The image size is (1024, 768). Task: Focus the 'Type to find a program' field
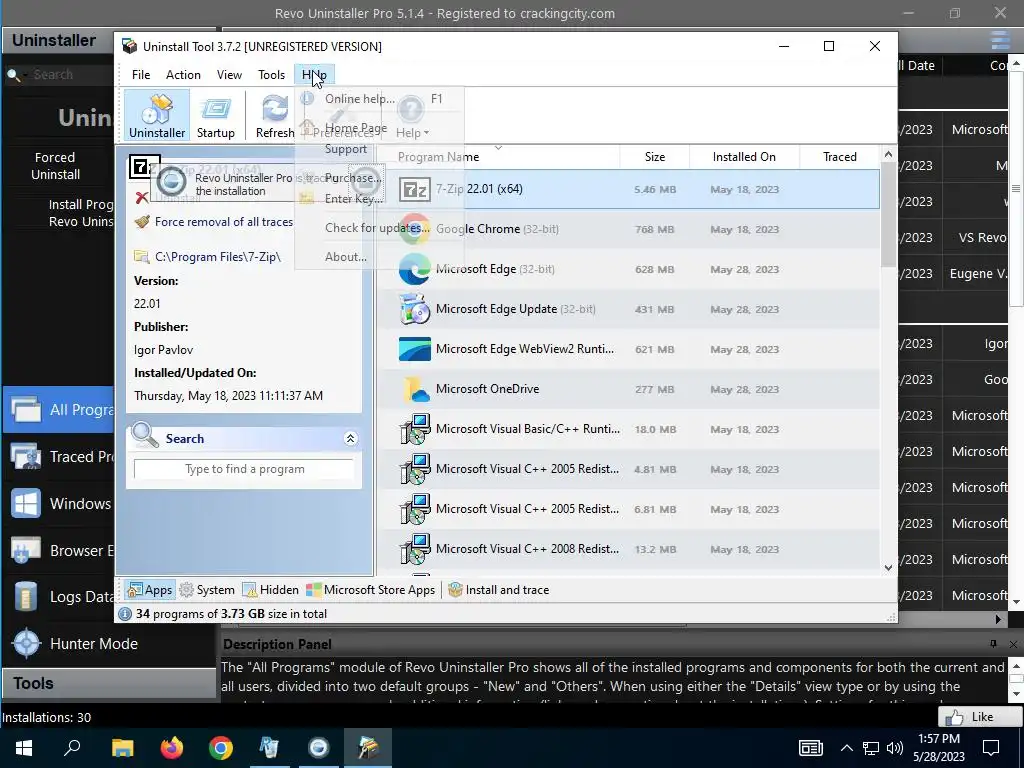point(244,469)
